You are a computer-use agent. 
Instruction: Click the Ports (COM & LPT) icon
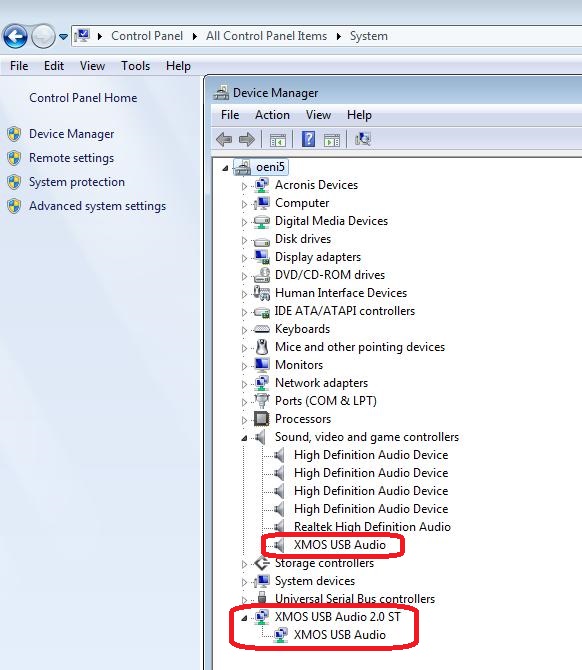click(x=262, y=401)
